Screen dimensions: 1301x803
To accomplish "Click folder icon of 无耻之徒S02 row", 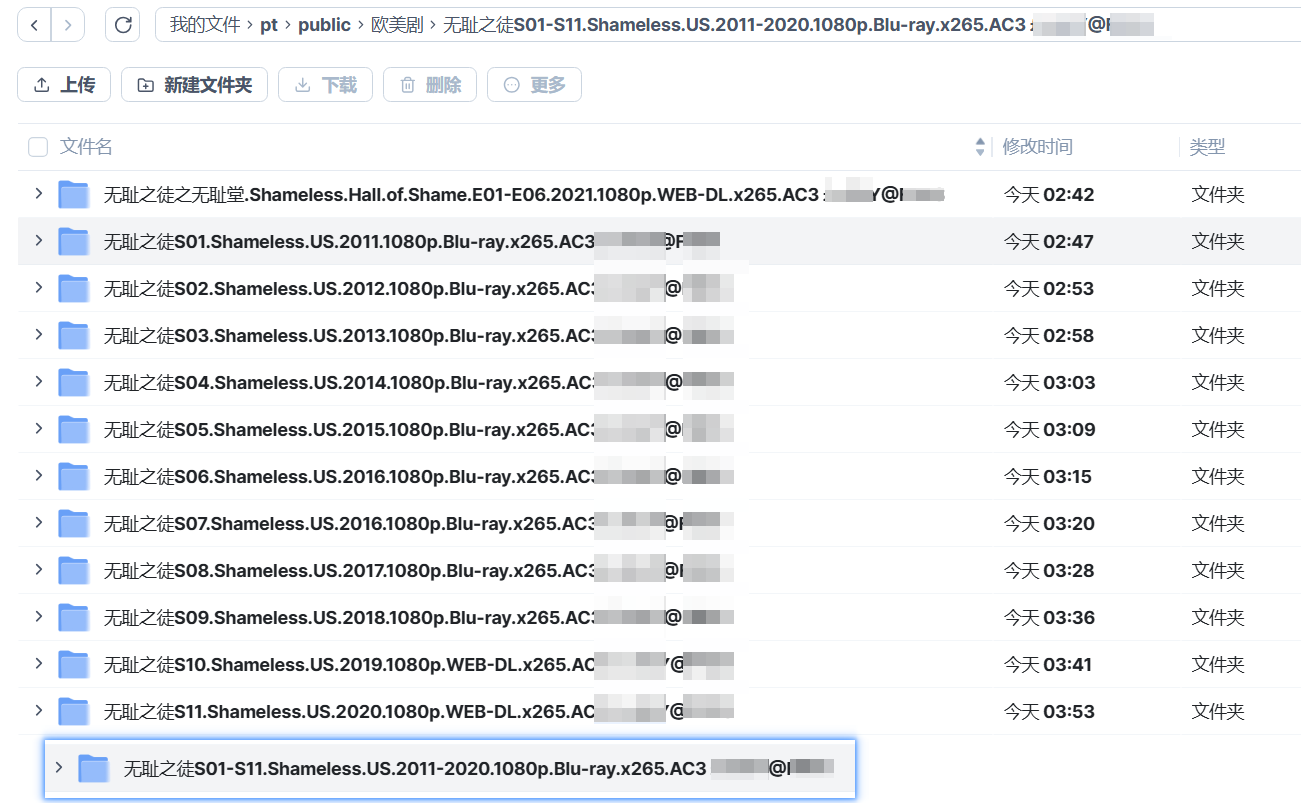I will pyautogui.click(x=74, y=288).
